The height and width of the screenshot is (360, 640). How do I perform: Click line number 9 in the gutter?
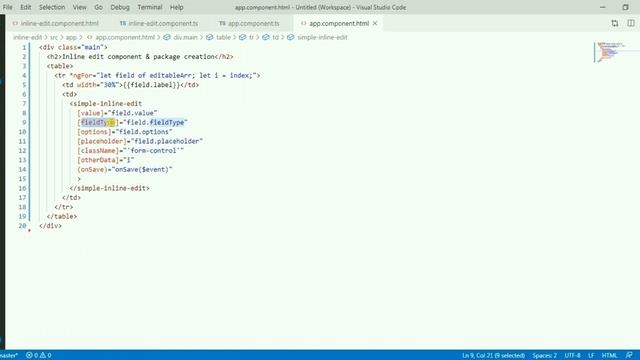(24, 122)
